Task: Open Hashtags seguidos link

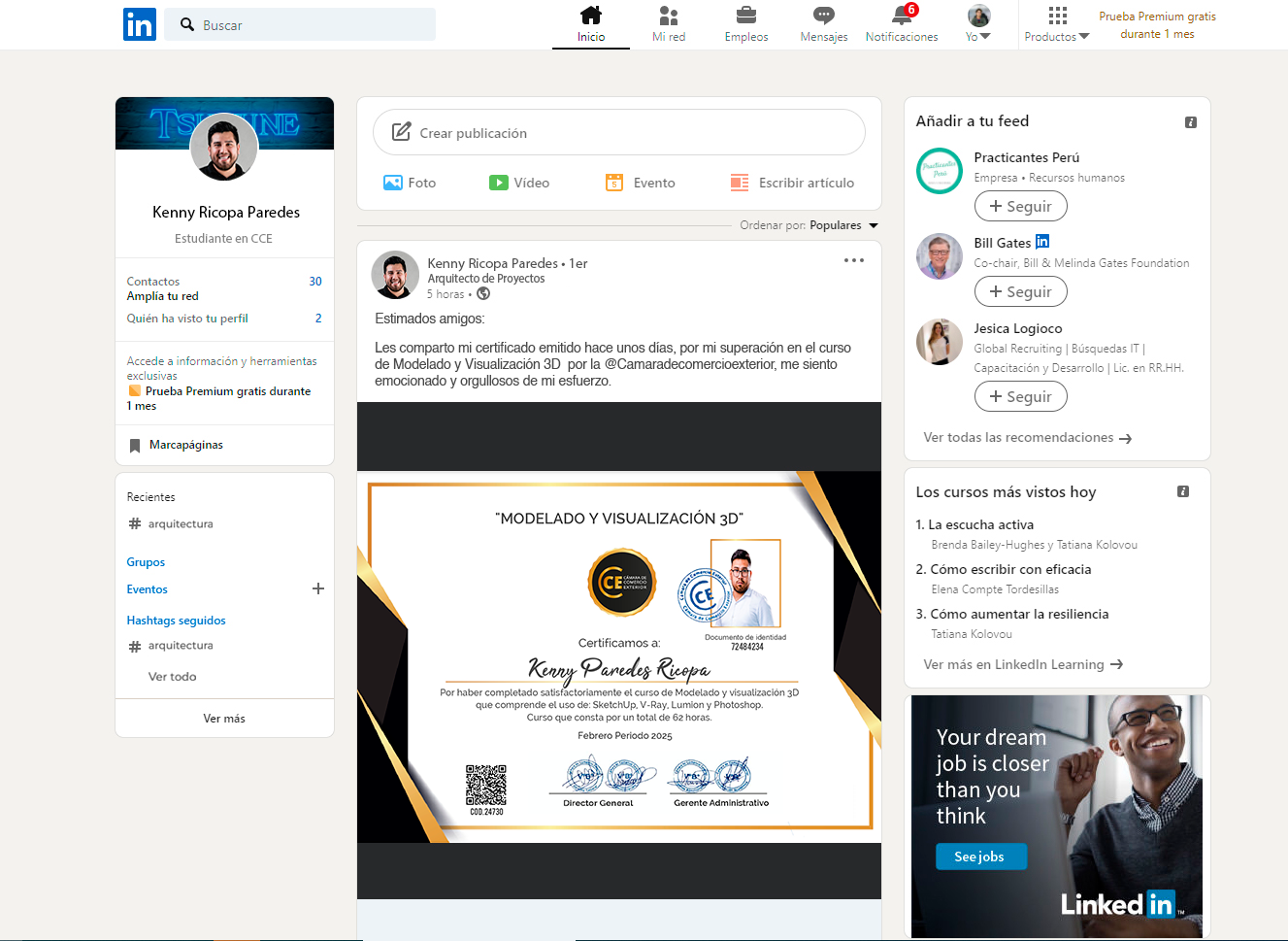Action: 176,621
